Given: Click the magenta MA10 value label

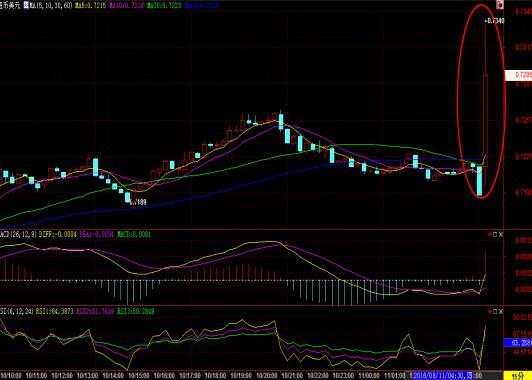Looking at the screenshot, I should click(127, 5).
